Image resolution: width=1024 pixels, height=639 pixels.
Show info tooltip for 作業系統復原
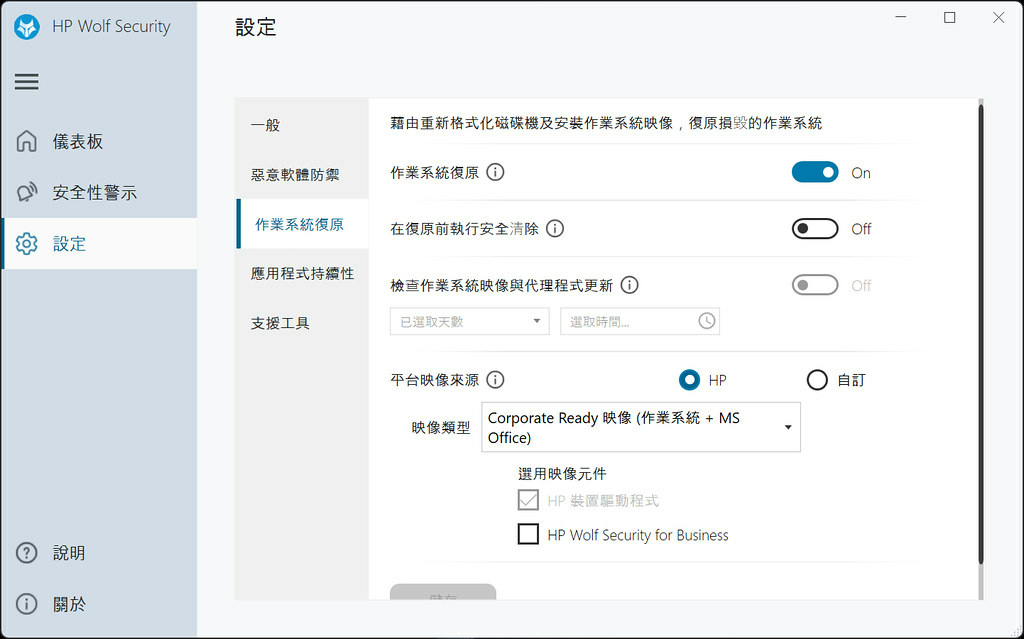point(496,172)
